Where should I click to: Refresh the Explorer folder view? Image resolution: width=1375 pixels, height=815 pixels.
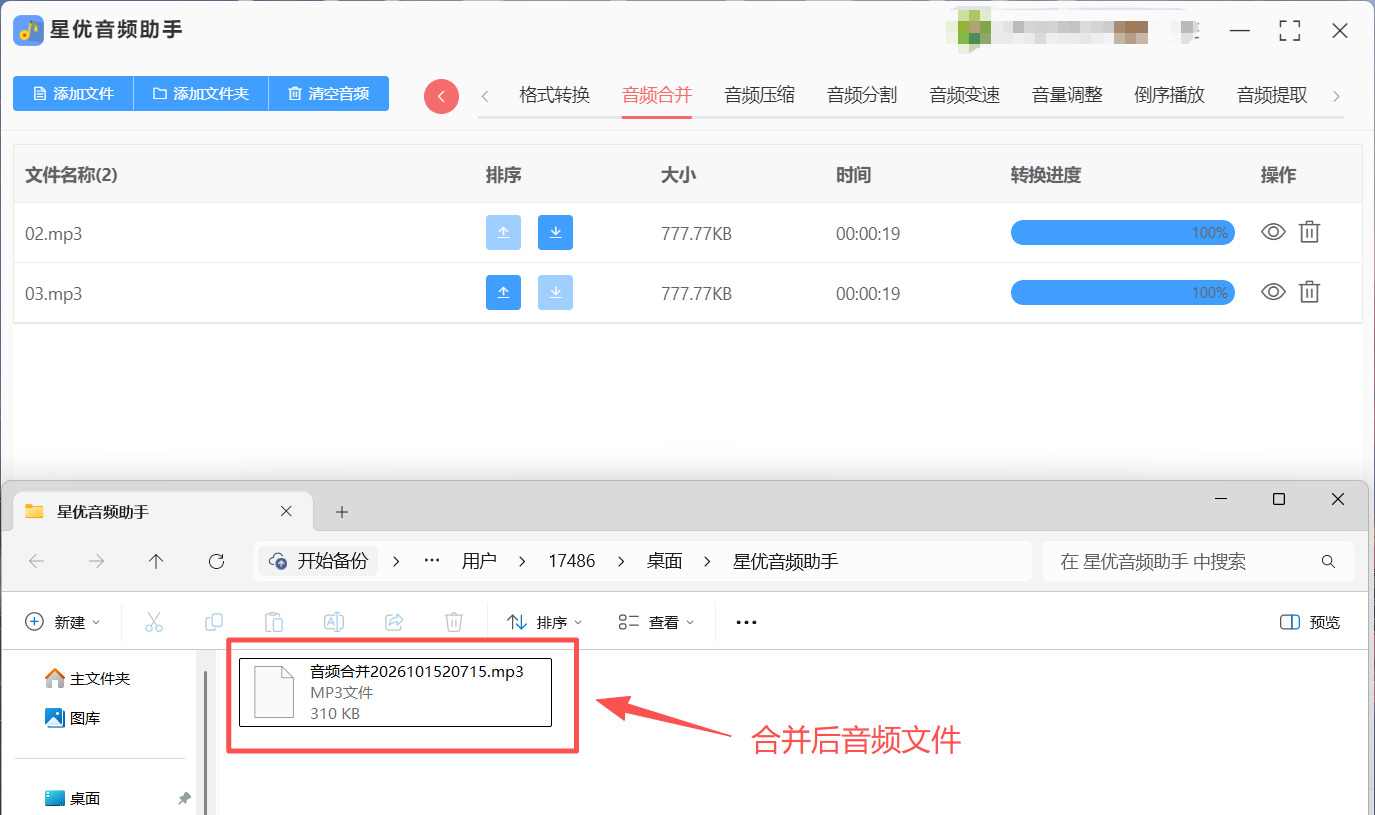coord(216,561)
